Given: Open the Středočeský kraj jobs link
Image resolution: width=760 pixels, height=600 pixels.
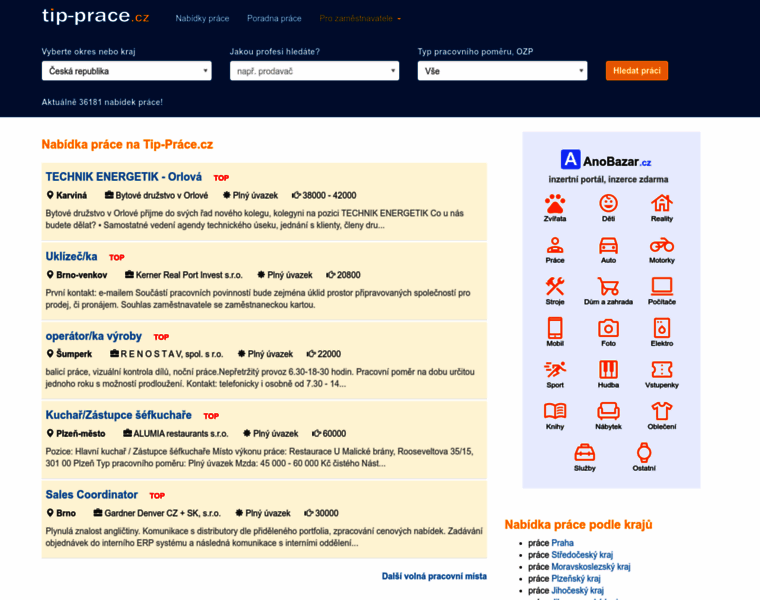Looking at the screenshot, I should [582, 555].
